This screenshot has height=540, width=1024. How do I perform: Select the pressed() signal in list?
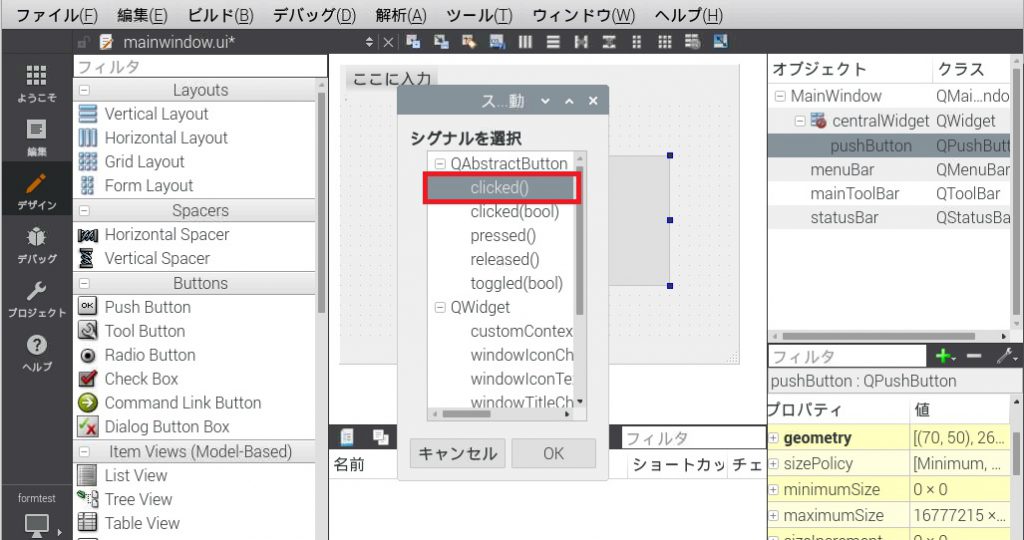tap(503, 236)
